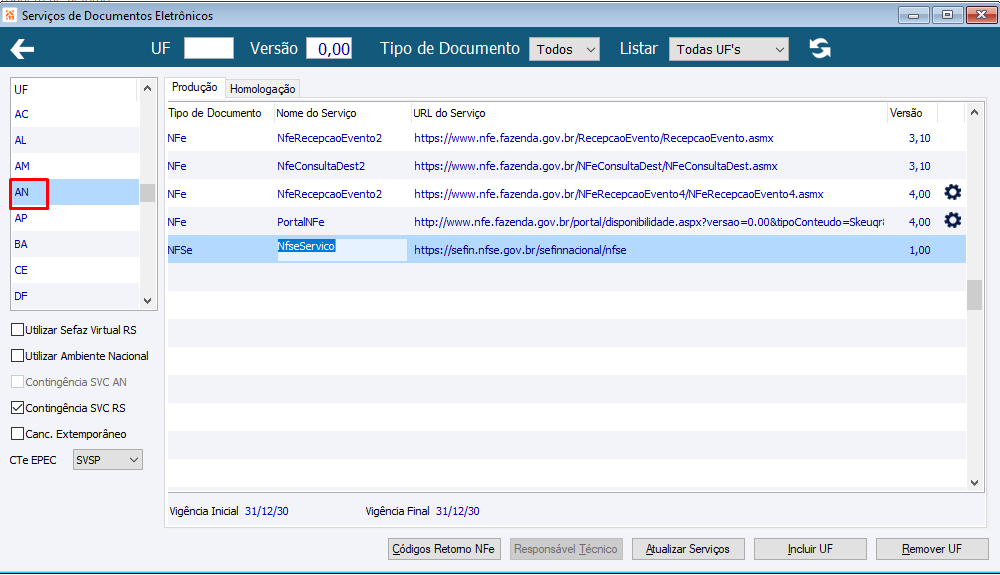Viewport: 1000px width, 575px height.
Task: Open the Tipo de Documento dropdown
Action: 564,49
